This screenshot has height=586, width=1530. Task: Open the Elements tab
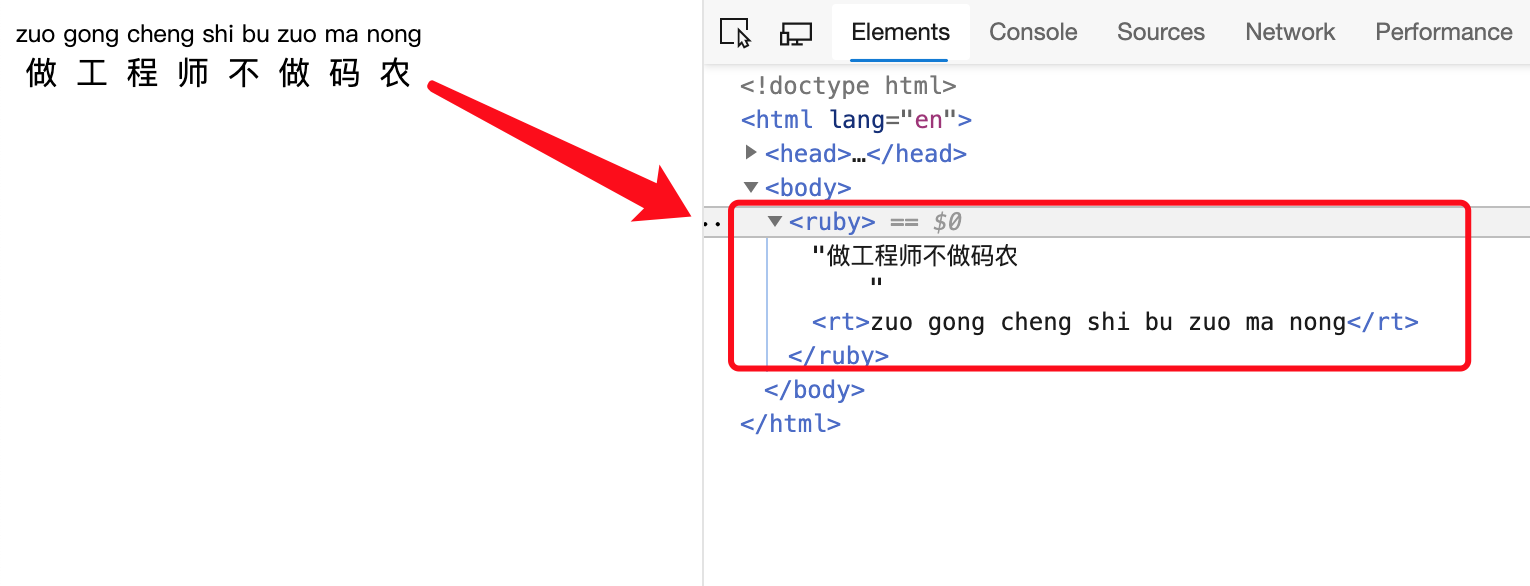900,32
